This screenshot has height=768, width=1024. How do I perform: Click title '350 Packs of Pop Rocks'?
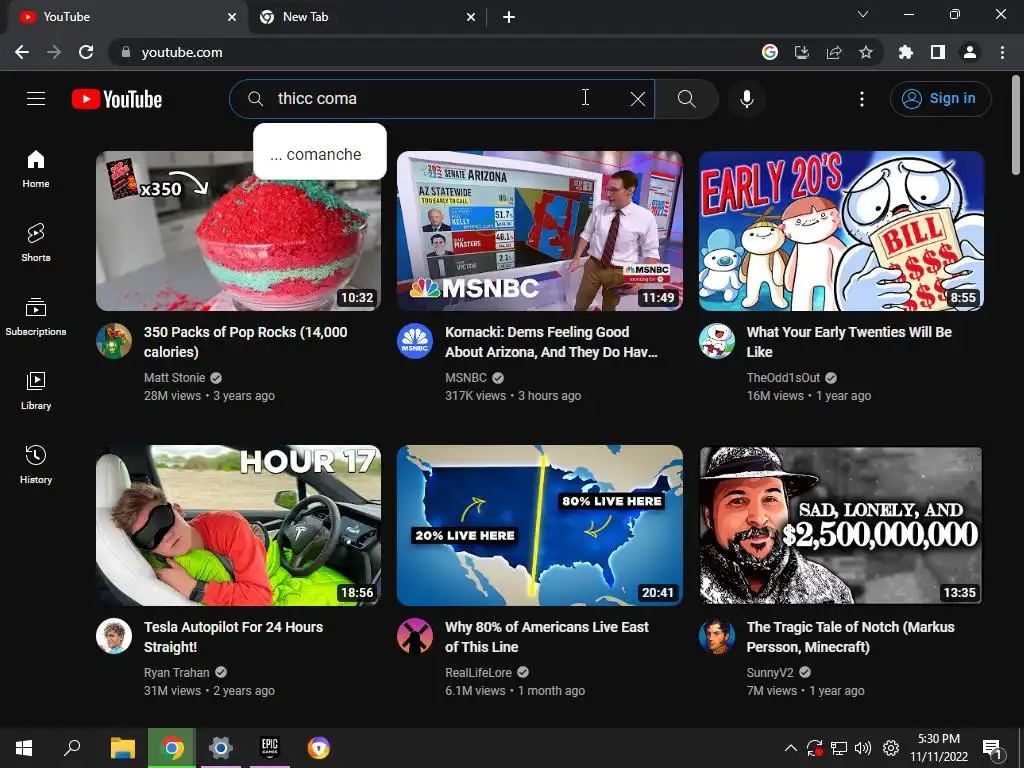click(246, 342)
